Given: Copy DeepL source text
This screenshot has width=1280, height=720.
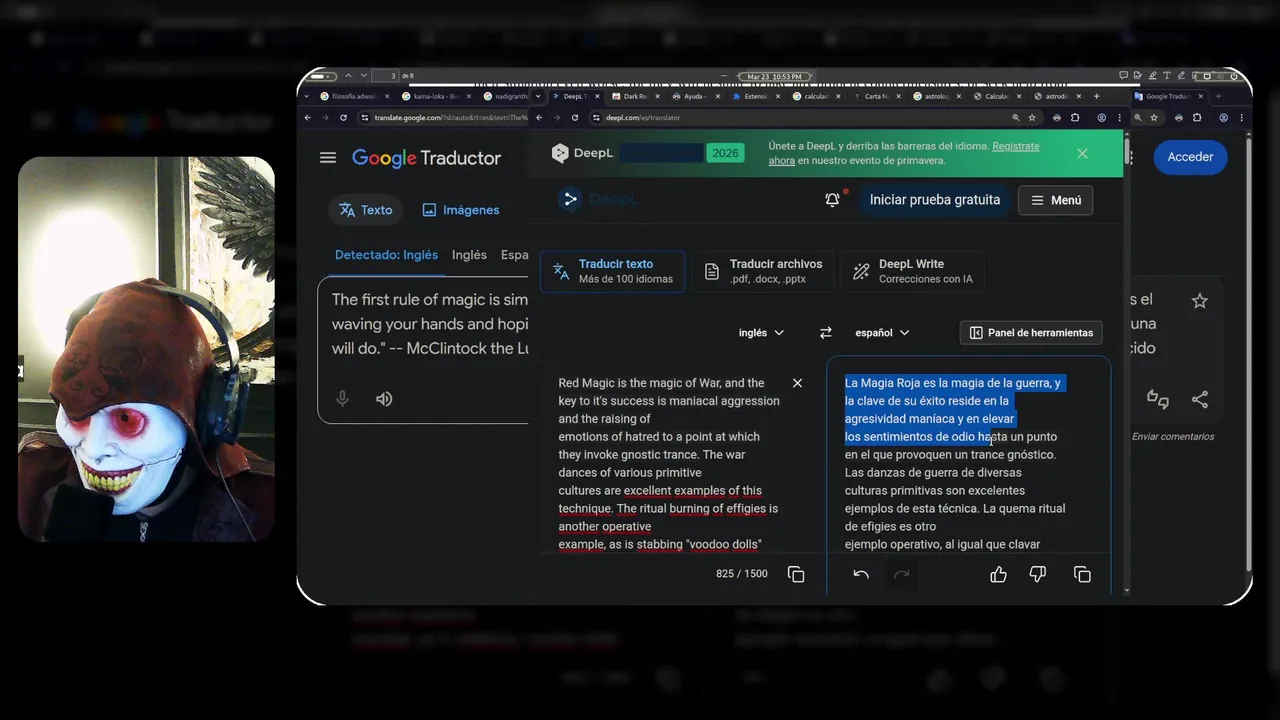Looking at the screenshot, I should coord(796,574).
